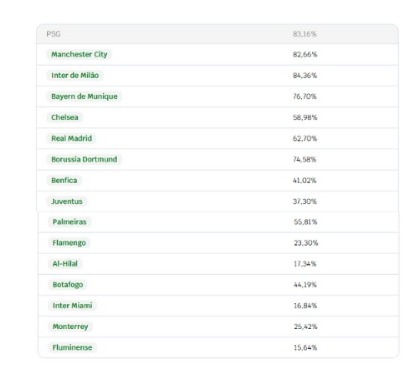Open the Palmeiras team link
The height and width of the screenshot is (385, 411).
pyautogui.click(x=69, y=222)
